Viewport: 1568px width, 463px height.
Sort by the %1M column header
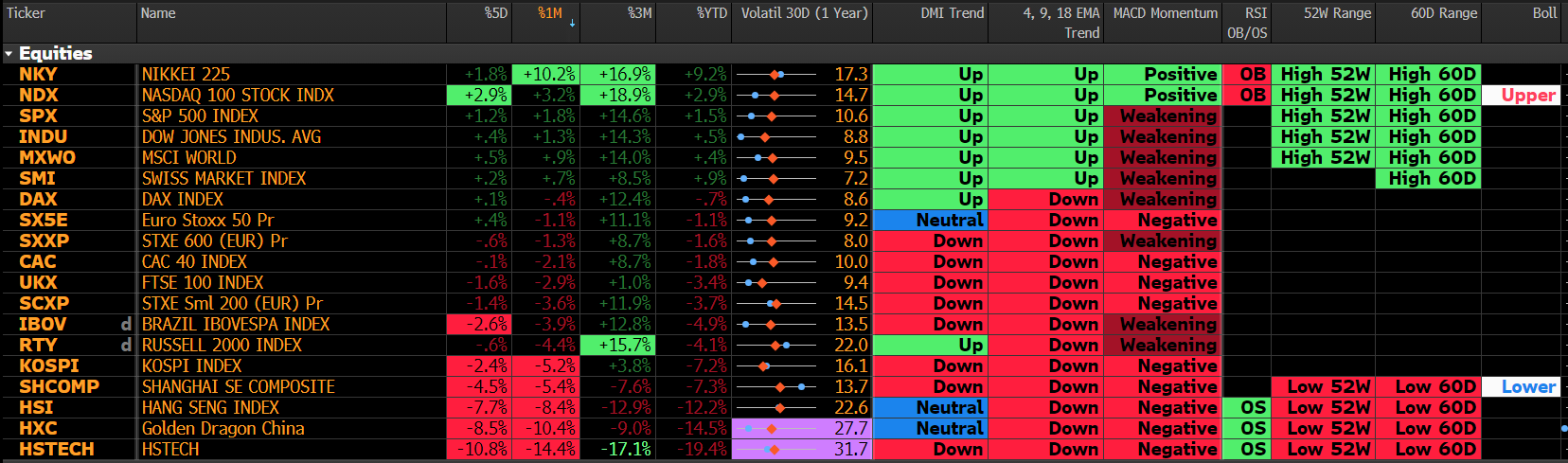tap(550, 13)
